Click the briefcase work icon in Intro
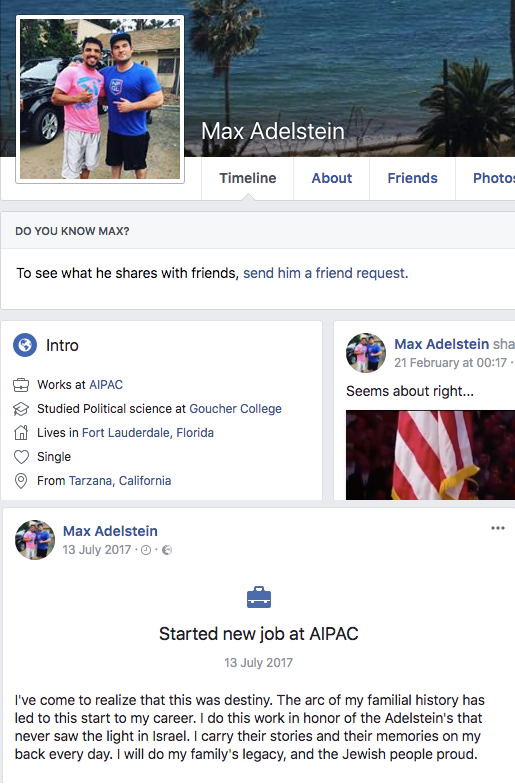Image resolution: width=515 pixels, height=784 pixels. pyautogui.click(x=21, y=385)
